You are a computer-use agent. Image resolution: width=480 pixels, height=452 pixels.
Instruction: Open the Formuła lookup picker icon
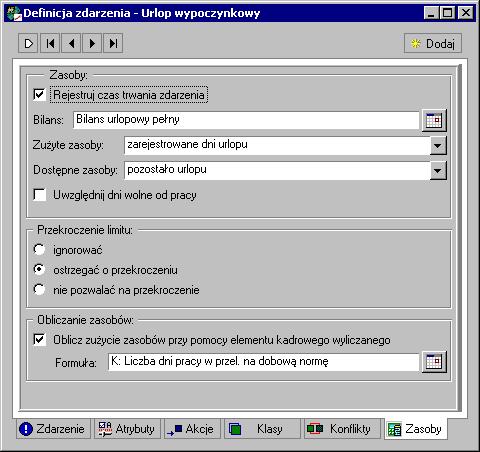coord(434,362)
